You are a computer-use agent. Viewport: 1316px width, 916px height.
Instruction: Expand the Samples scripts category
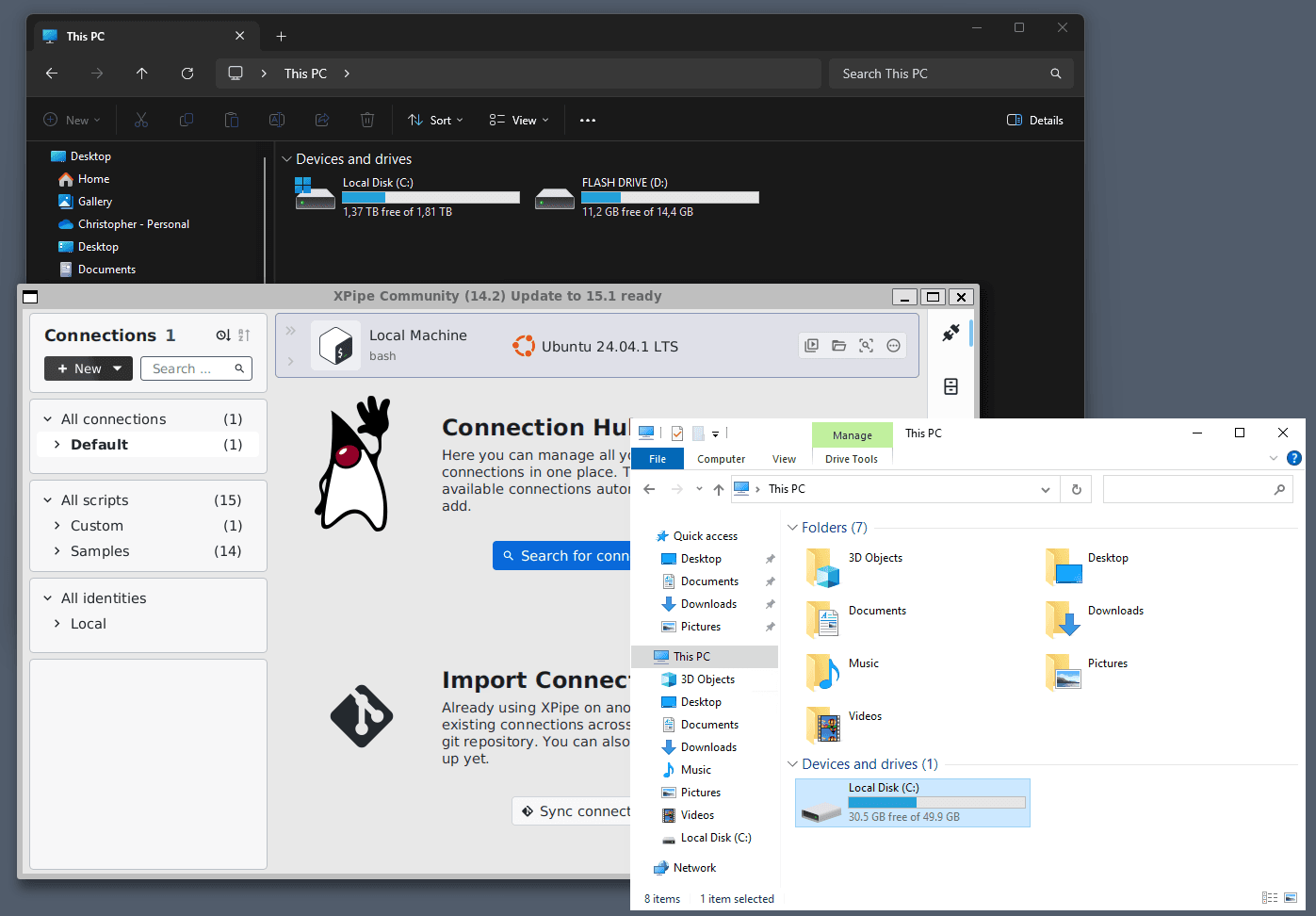(x=57, y=551)
